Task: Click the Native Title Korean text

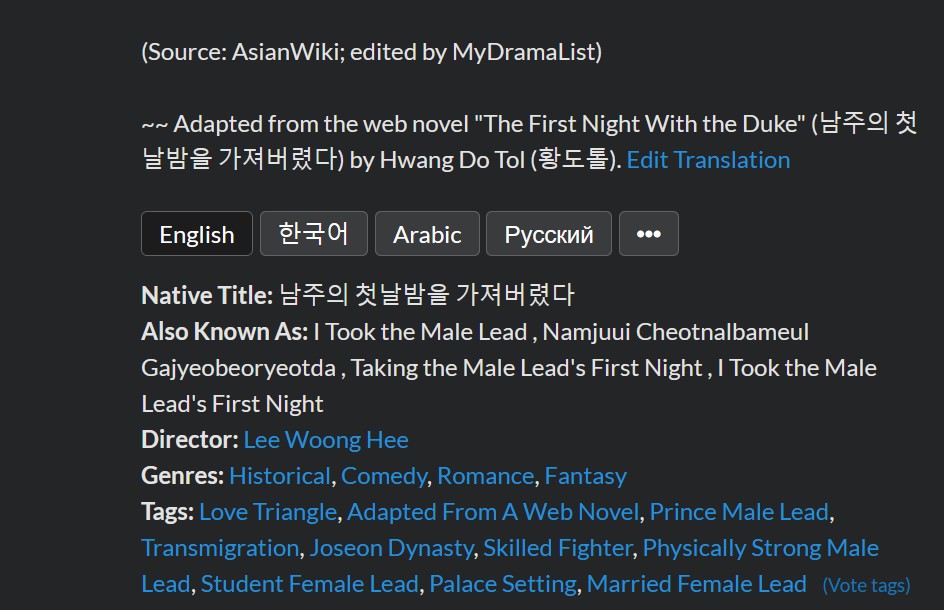Action: 427,295
